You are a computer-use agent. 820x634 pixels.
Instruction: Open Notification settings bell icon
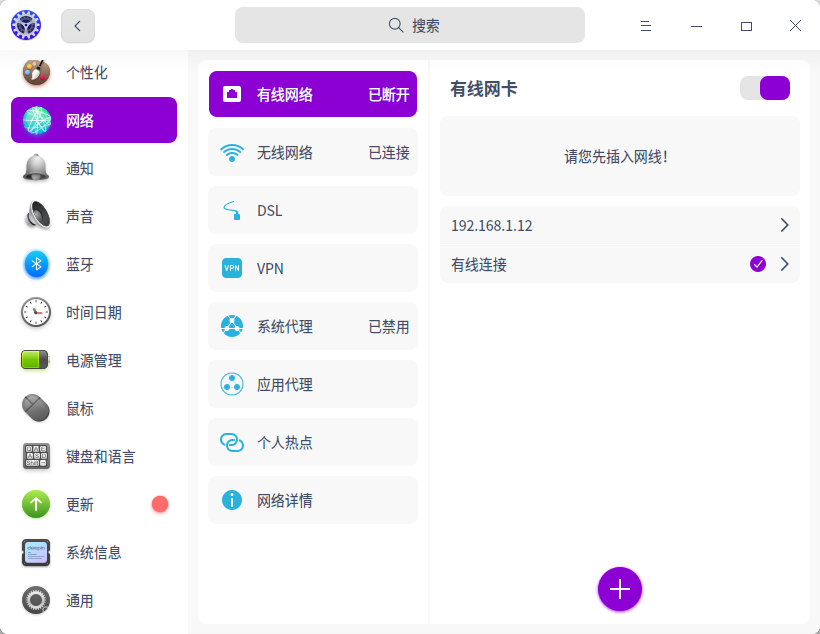pos(36,168)
